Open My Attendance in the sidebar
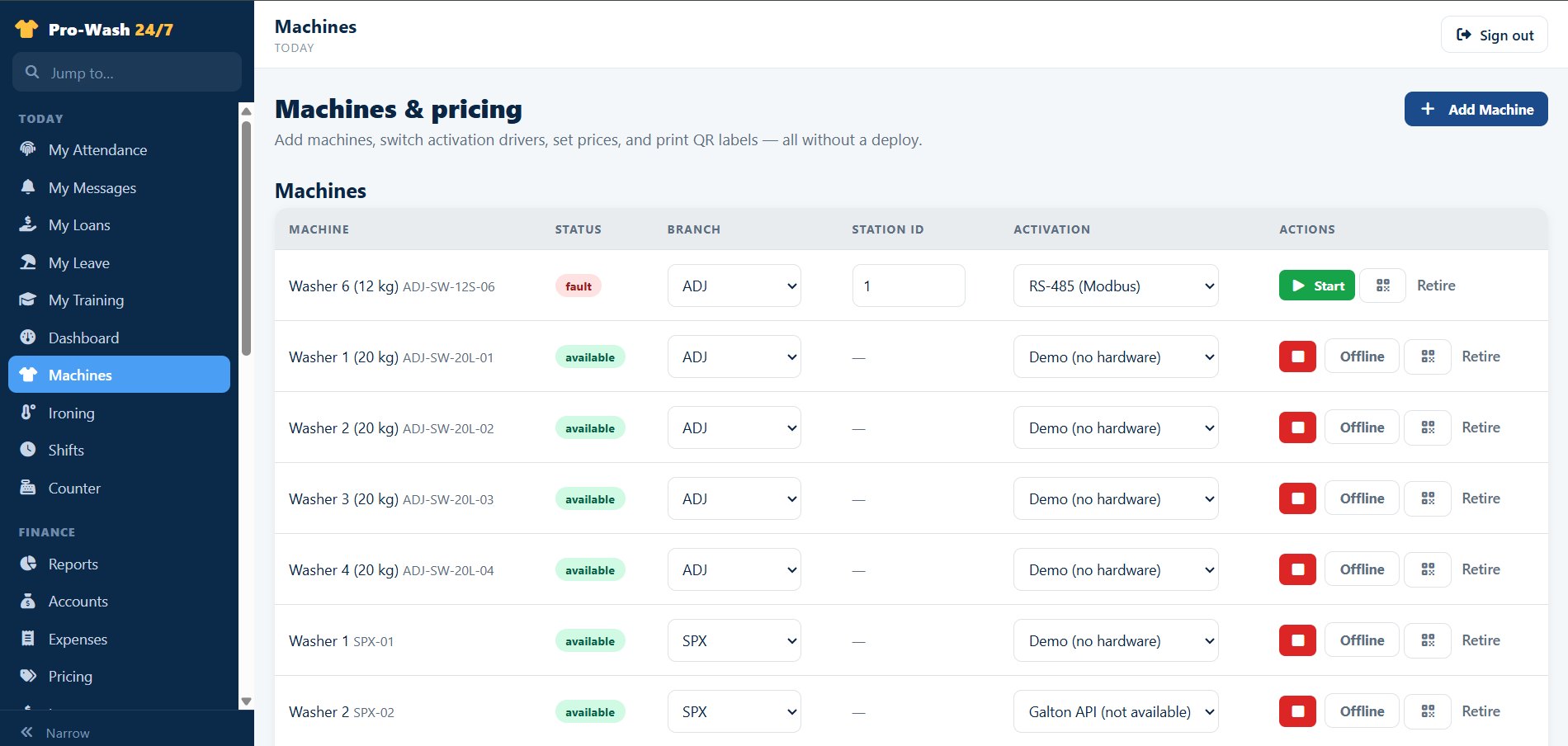The width and height of the screenshot is (1568, 746). point(119,149)
